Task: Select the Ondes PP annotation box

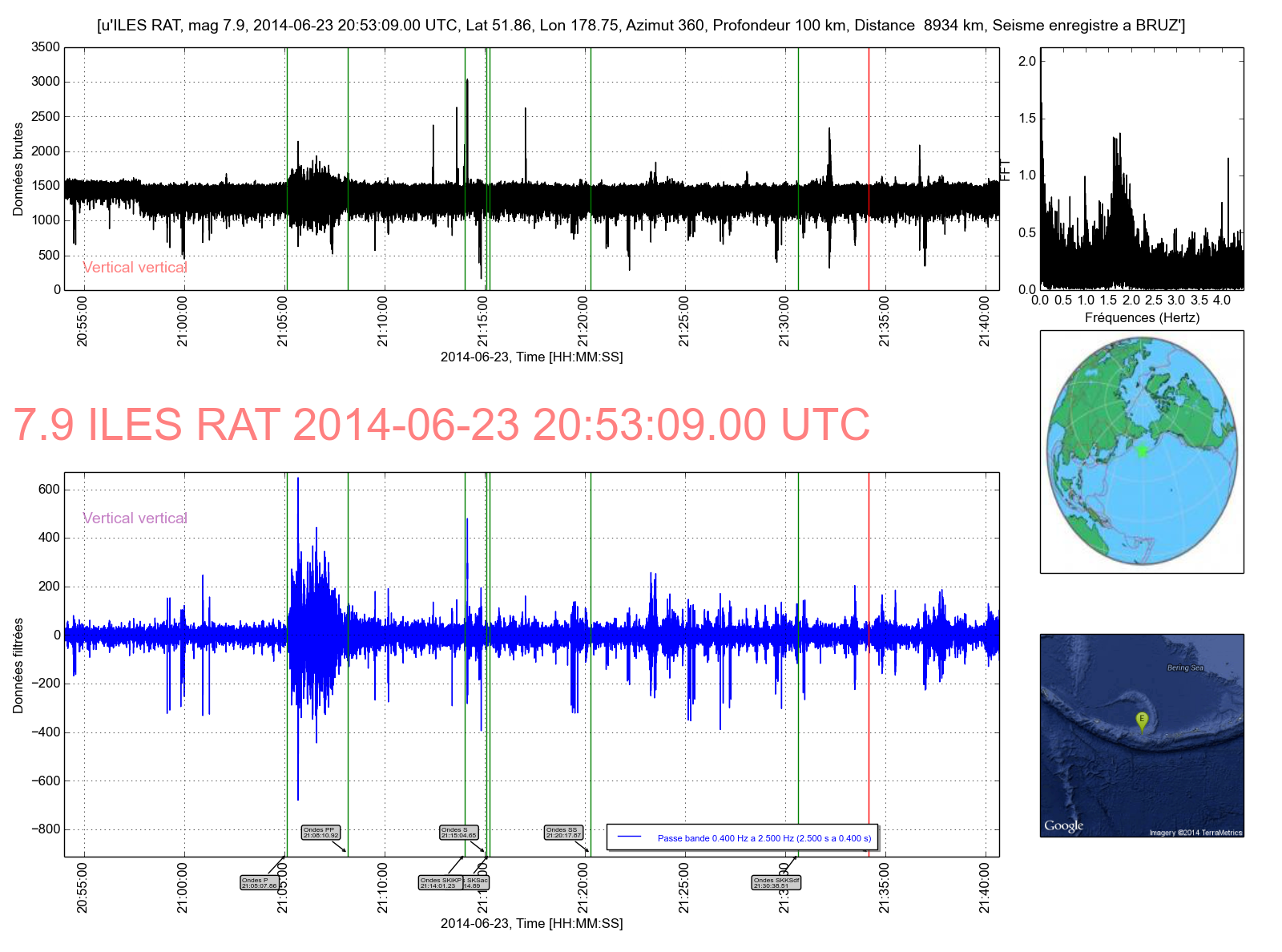Action: click(321, 833)
